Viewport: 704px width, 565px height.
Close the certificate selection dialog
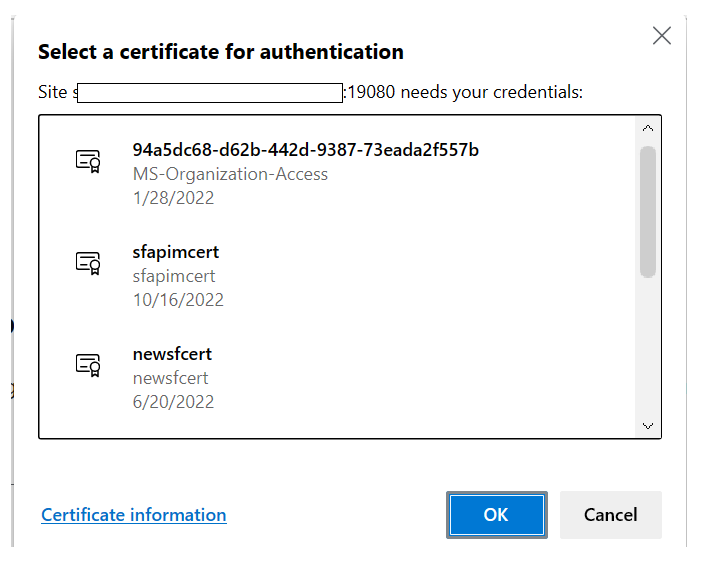(x=661, y=36)
